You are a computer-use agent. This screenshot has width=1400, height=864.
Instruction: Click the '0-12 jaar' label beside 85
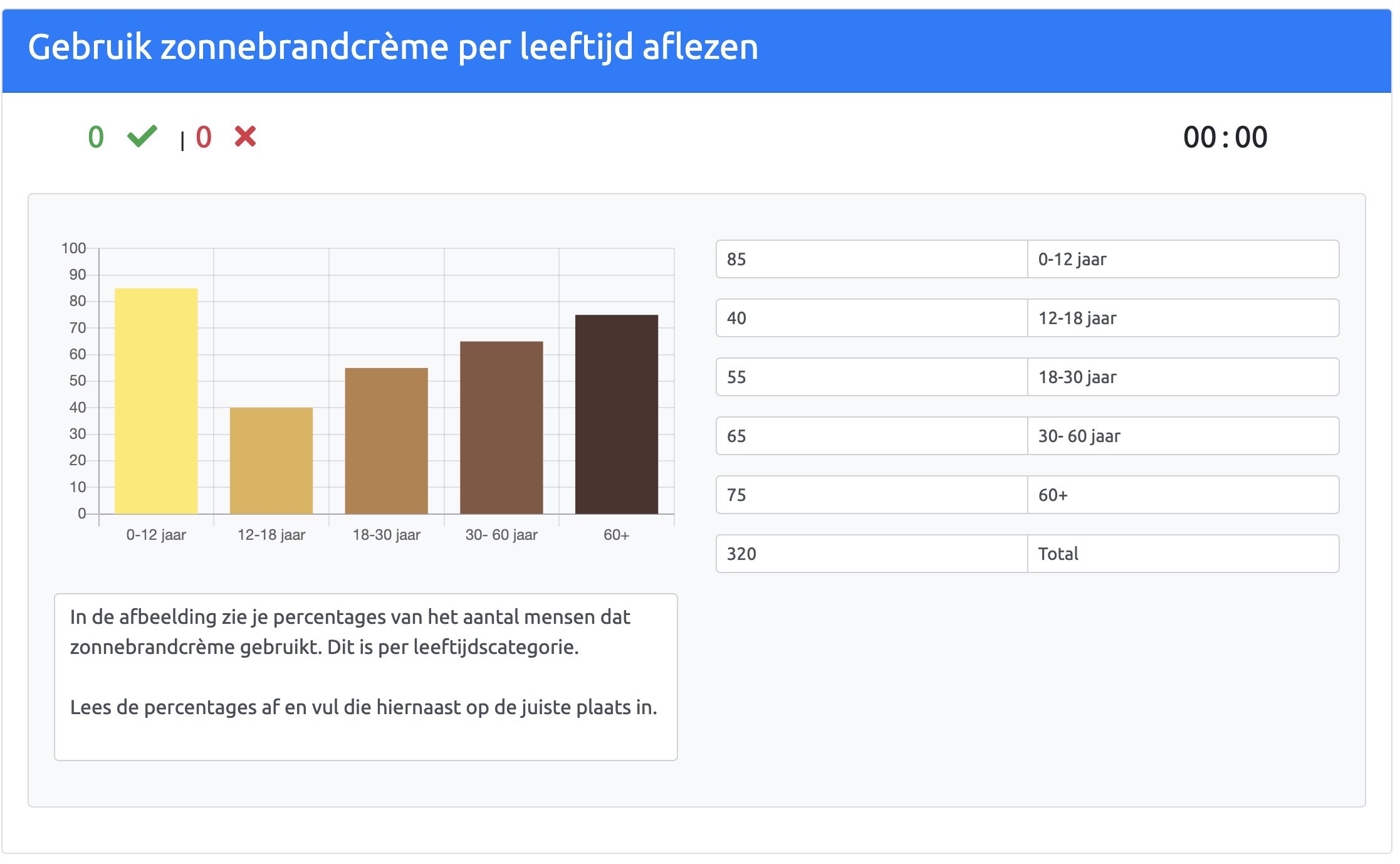click(1183, 259)
